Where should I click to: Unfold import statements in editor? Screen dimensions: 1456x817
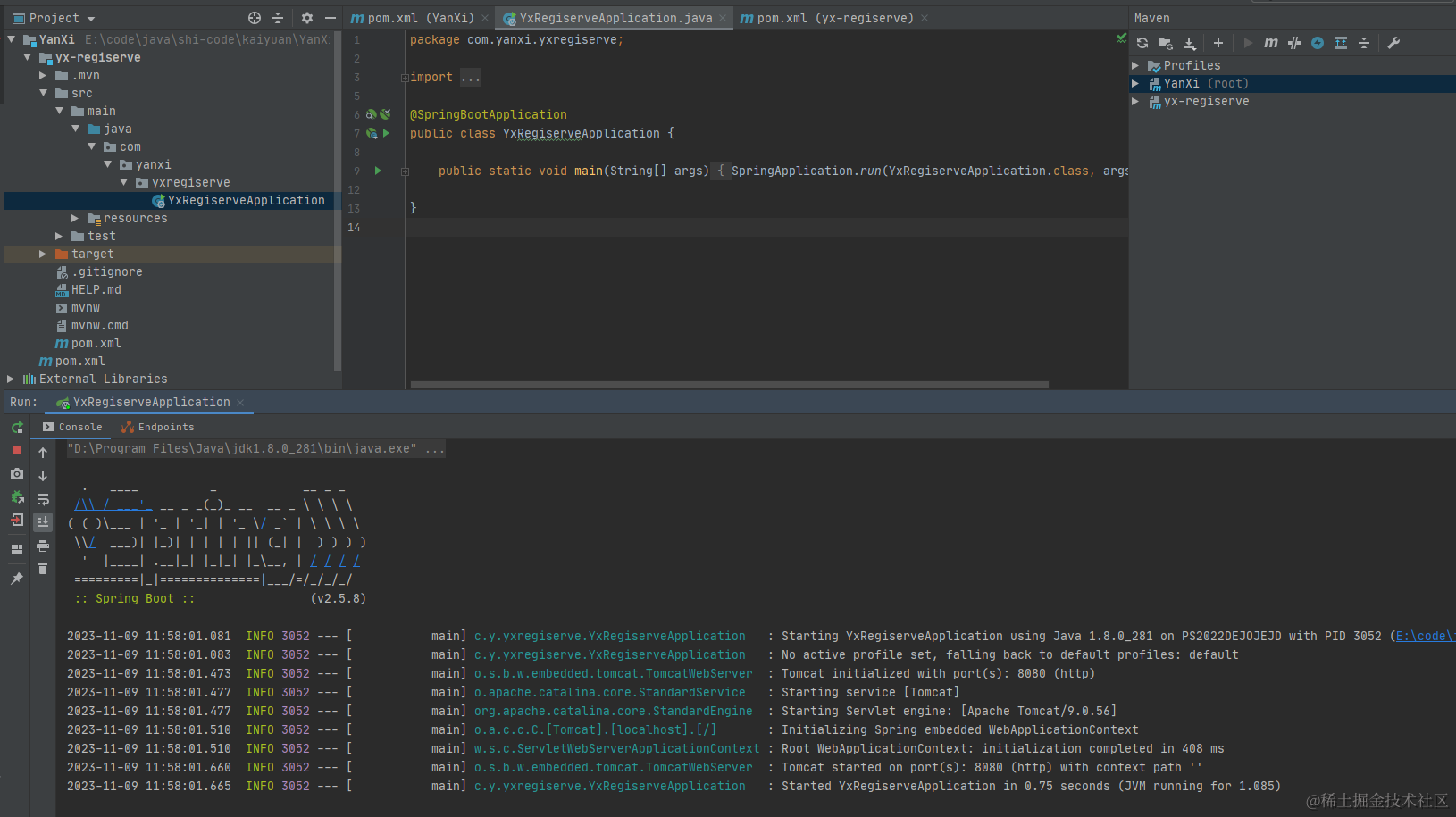point(405,78)
